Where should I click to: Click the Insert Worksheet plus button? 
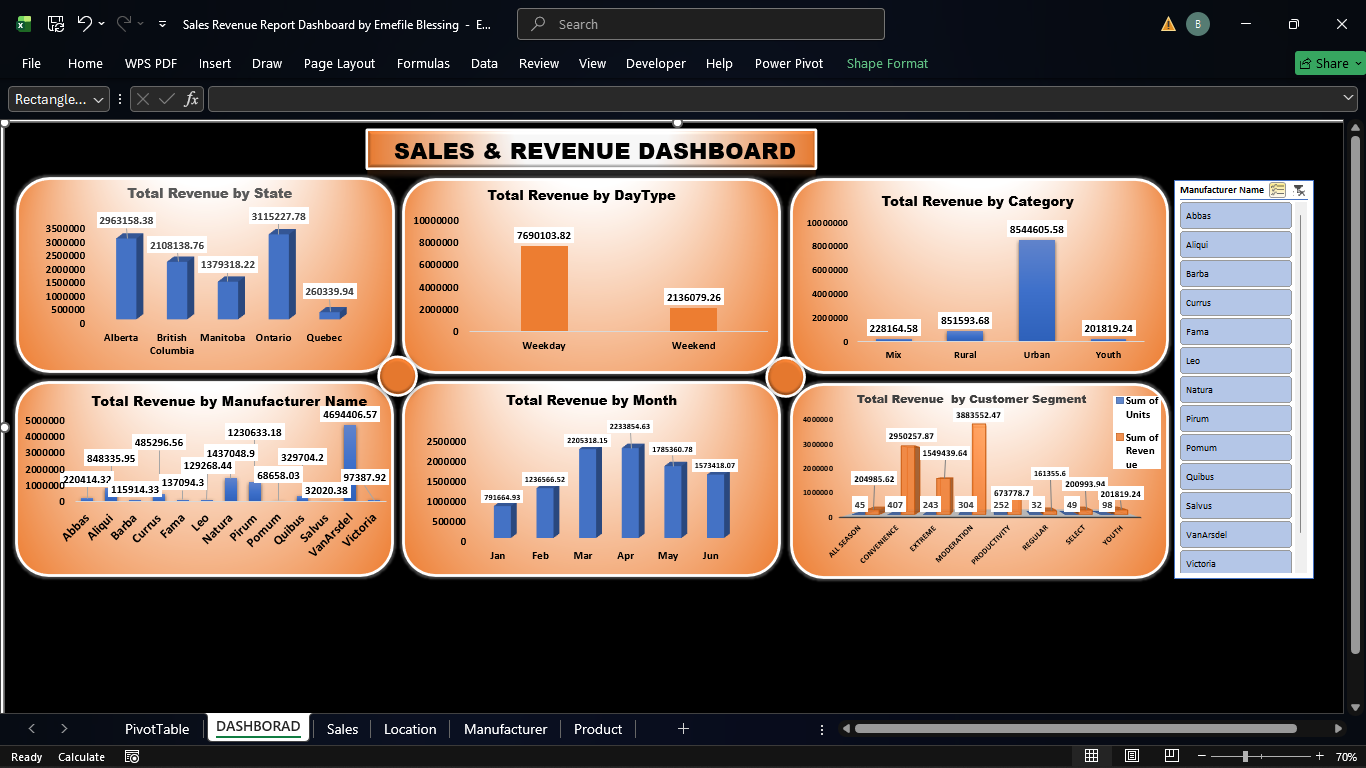(682, 729)
